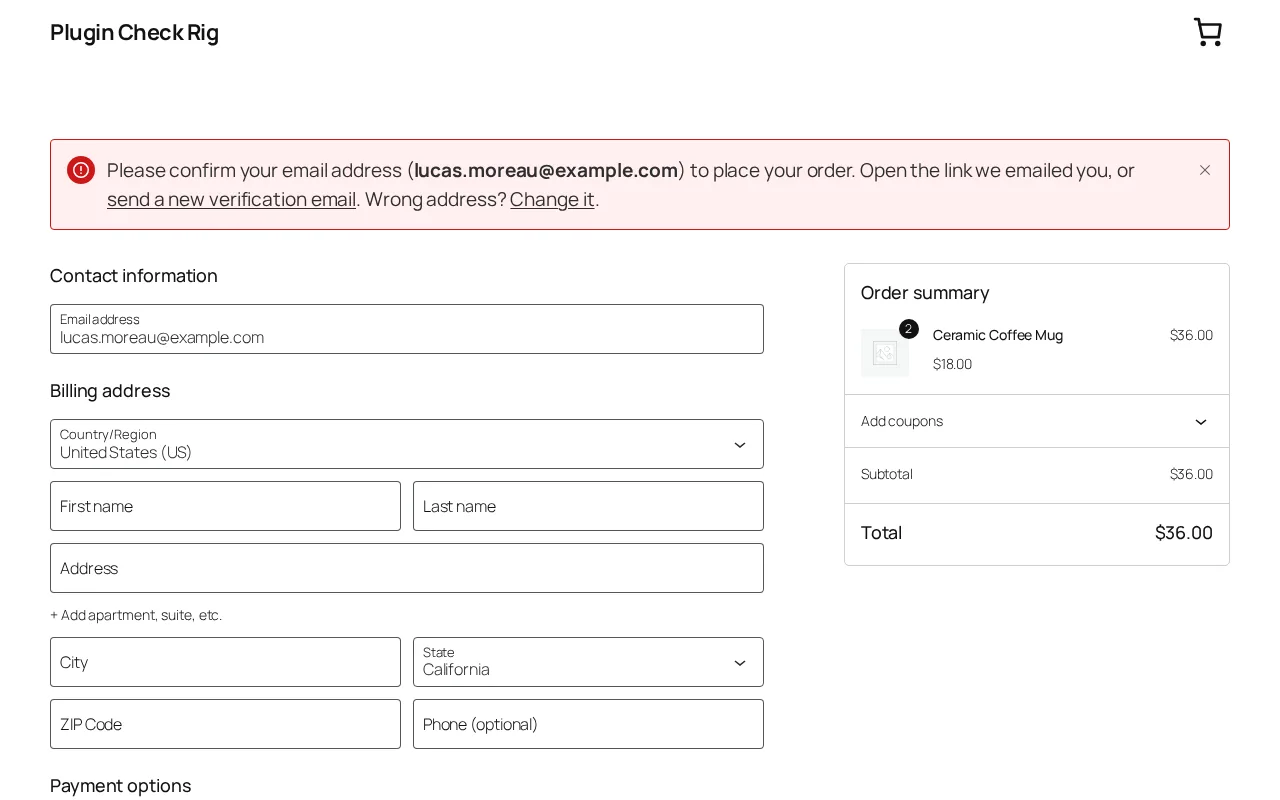Click the send a new verification email link

[x=232, y=199]
